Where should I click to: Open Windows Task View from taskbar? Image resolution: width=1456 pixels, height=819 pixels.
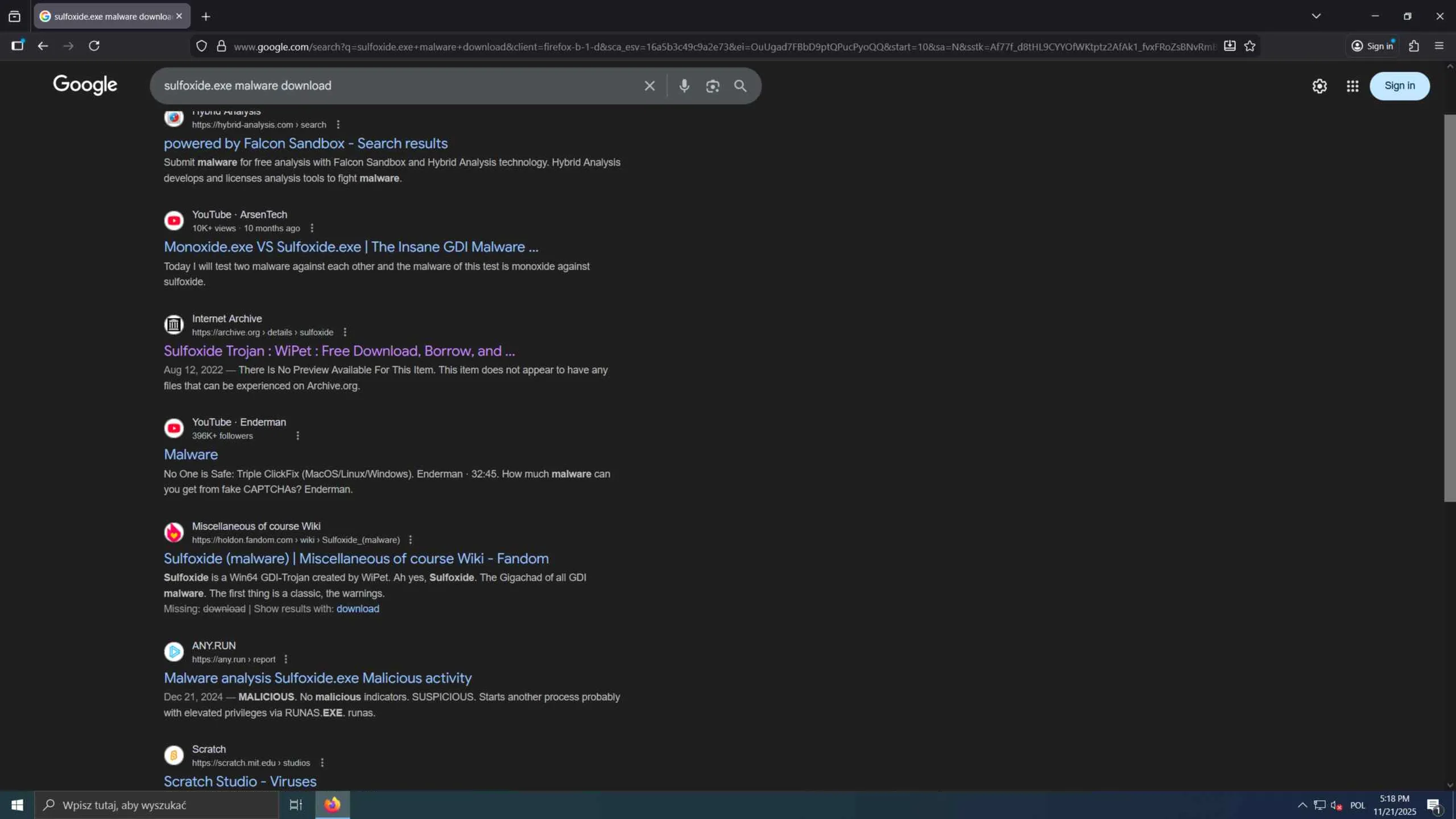pos(296,805)
